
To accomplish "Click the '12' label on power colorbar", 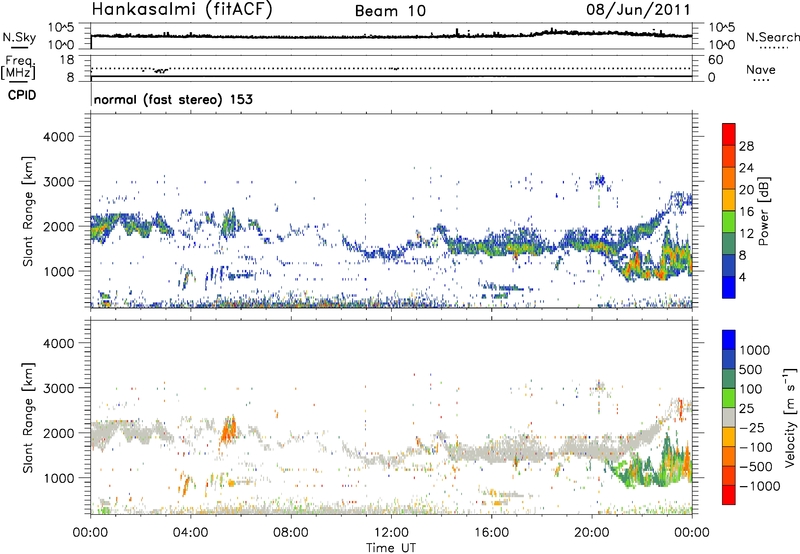I will 746,234.
